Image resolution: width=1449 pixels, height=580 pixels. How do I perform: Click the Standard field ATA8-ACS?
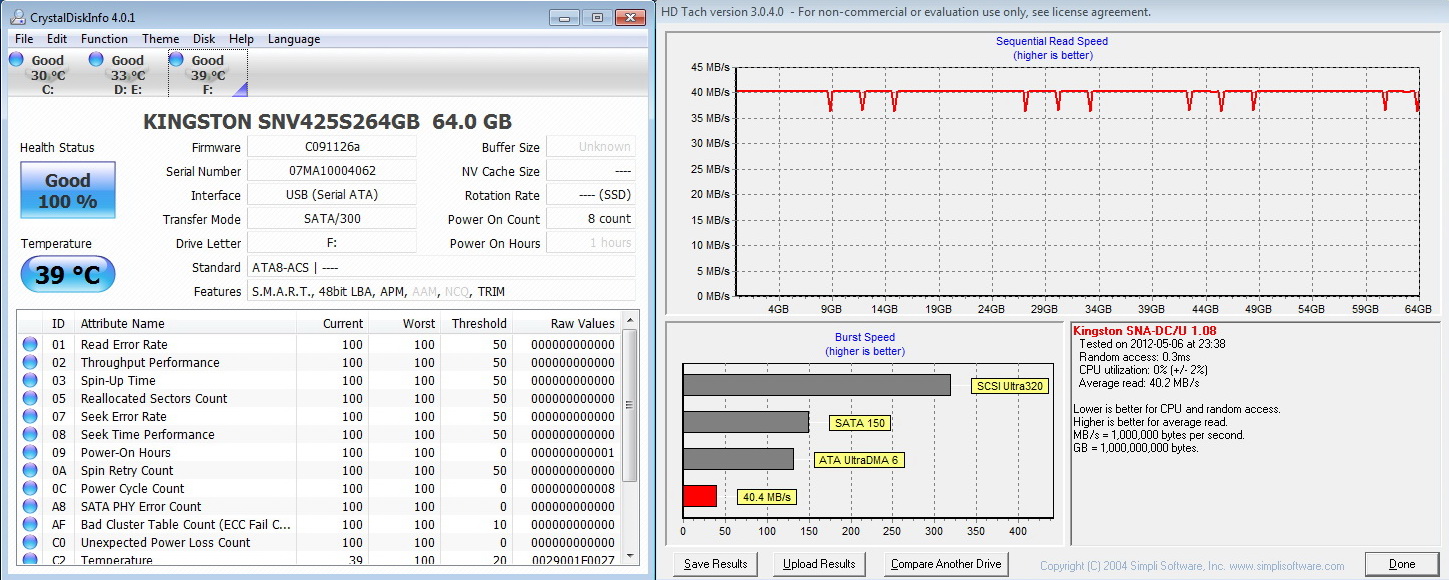[x=441, y=267]
